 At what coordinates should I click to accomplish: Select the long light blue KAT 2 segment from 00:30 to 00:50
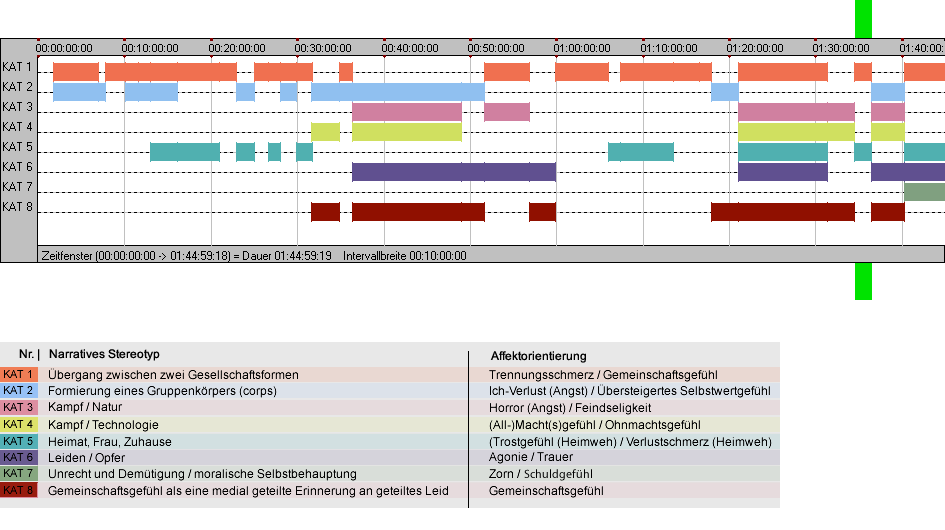[398, 92]
